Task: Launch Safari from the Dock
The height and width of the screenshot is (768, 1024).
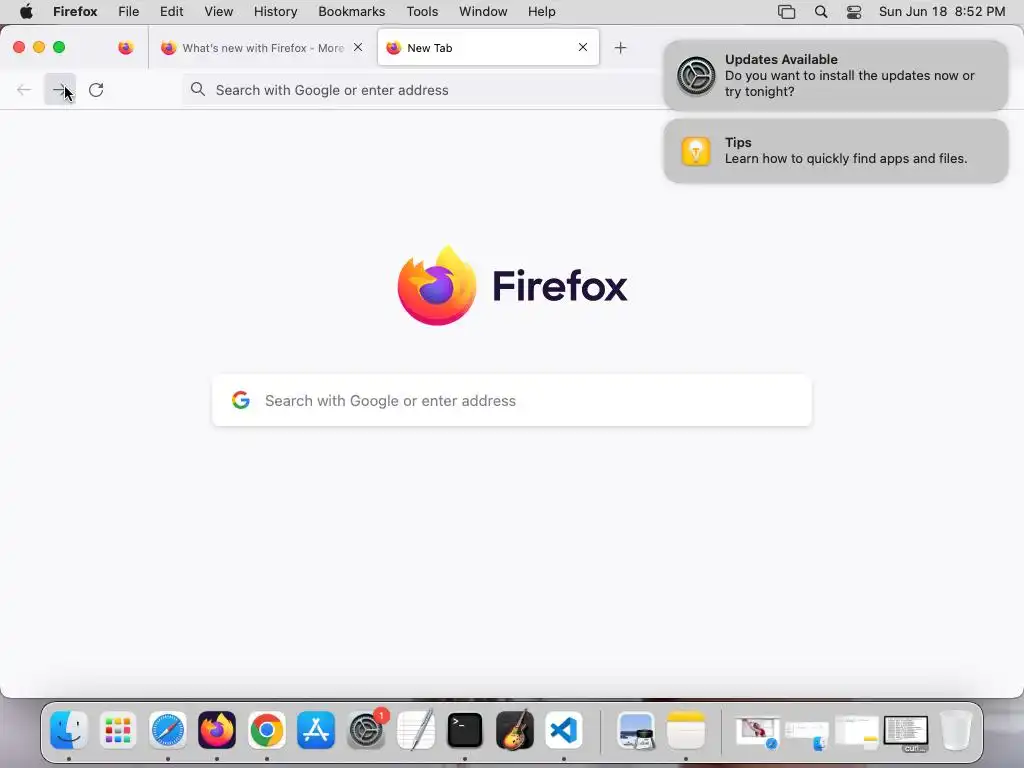Action: [x=168, y=729]
